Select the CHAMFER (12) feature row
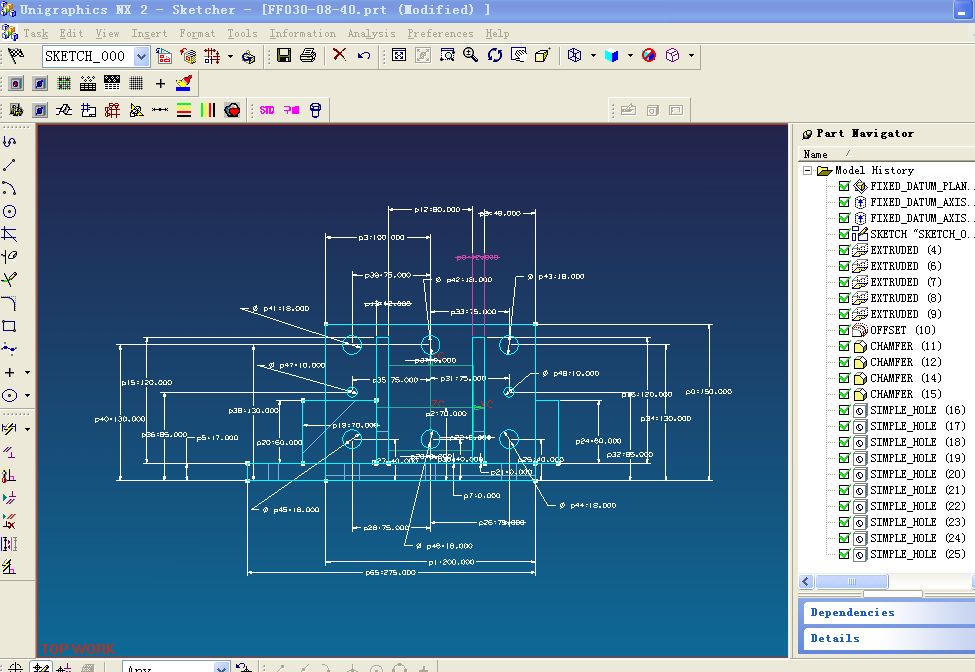Viewport: 975px width, 672px height. pos(896,362)
